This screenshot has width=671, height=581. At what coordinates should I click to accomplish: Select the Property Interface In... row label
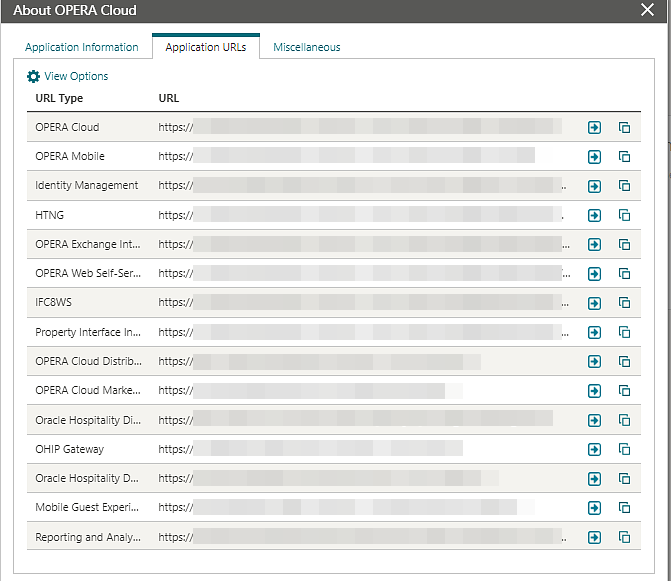[x=88, y=332]
